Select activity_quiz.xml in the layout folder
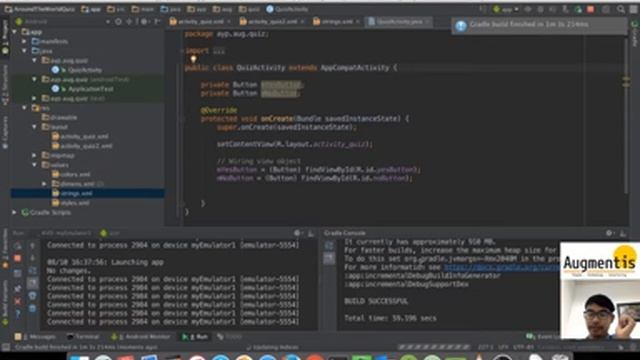The height and width of the screenshot is (360, 640). (84, 136)
